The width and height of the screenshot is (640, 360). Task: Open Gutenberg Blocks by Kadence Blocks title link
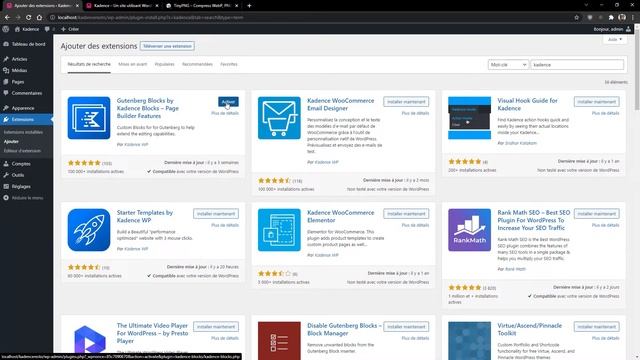pos(148,108)
